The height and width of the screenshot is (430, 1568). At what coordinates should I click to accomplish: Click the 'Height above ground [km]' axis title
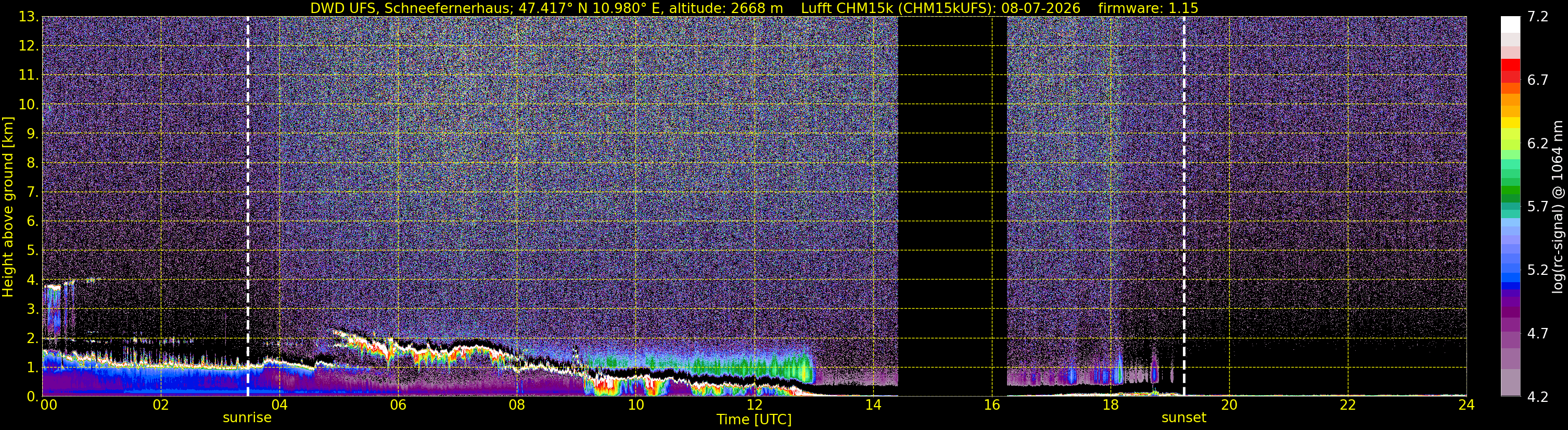pos(8,207)
